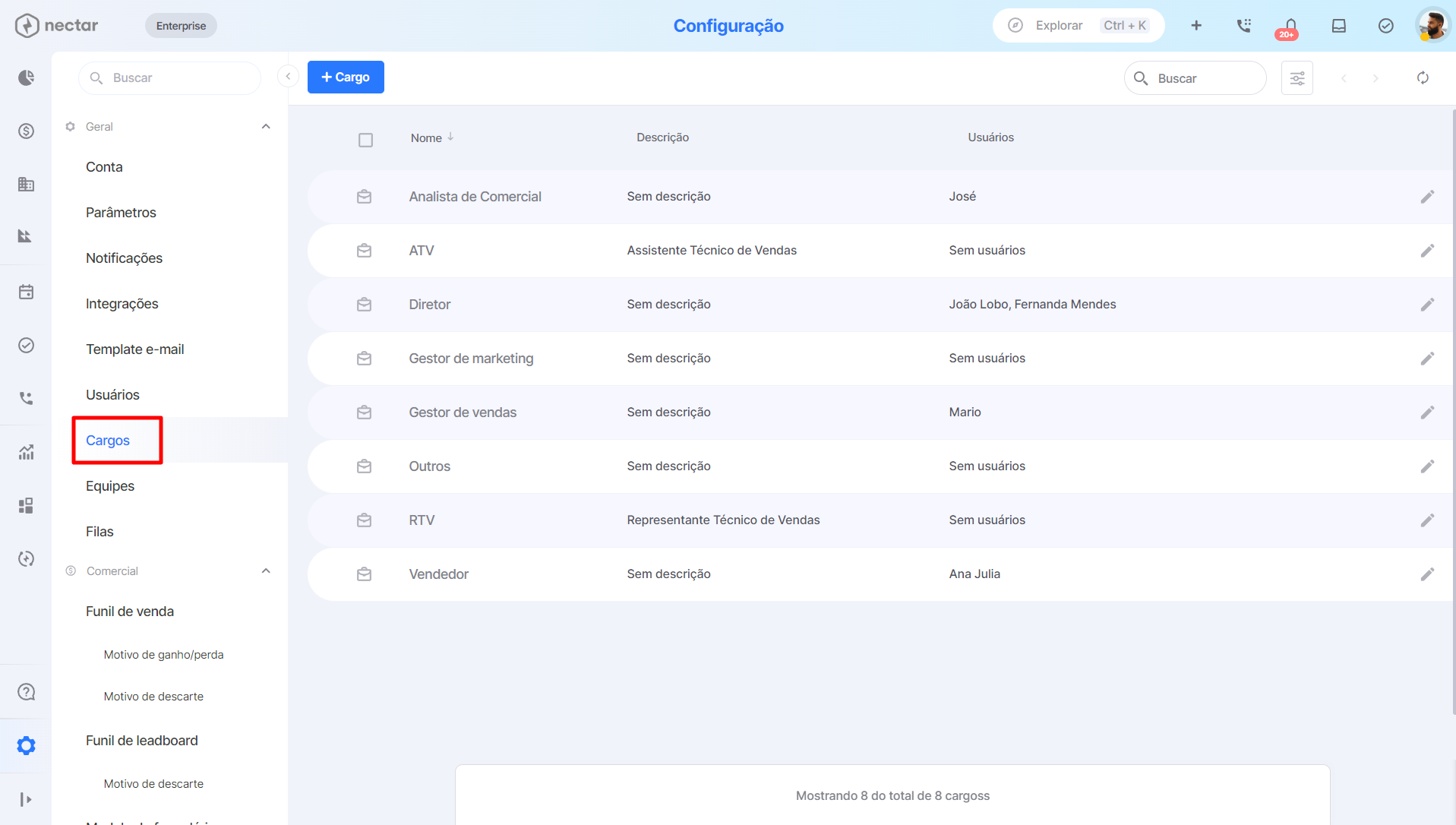Open Integrações settings

[122, 304]
